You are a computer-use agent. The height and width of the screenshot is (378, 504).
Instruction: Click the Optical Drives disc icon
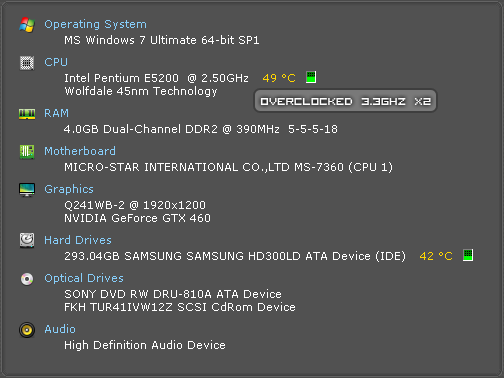coord(27,279)
